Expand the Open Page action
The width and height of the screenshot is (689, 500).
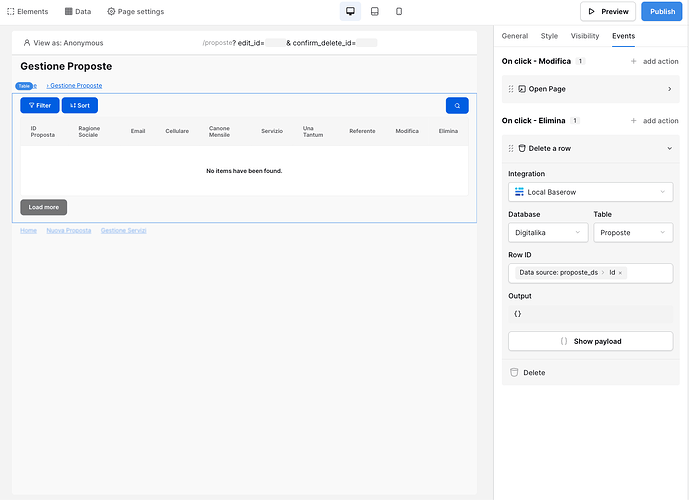pos(670,89)
